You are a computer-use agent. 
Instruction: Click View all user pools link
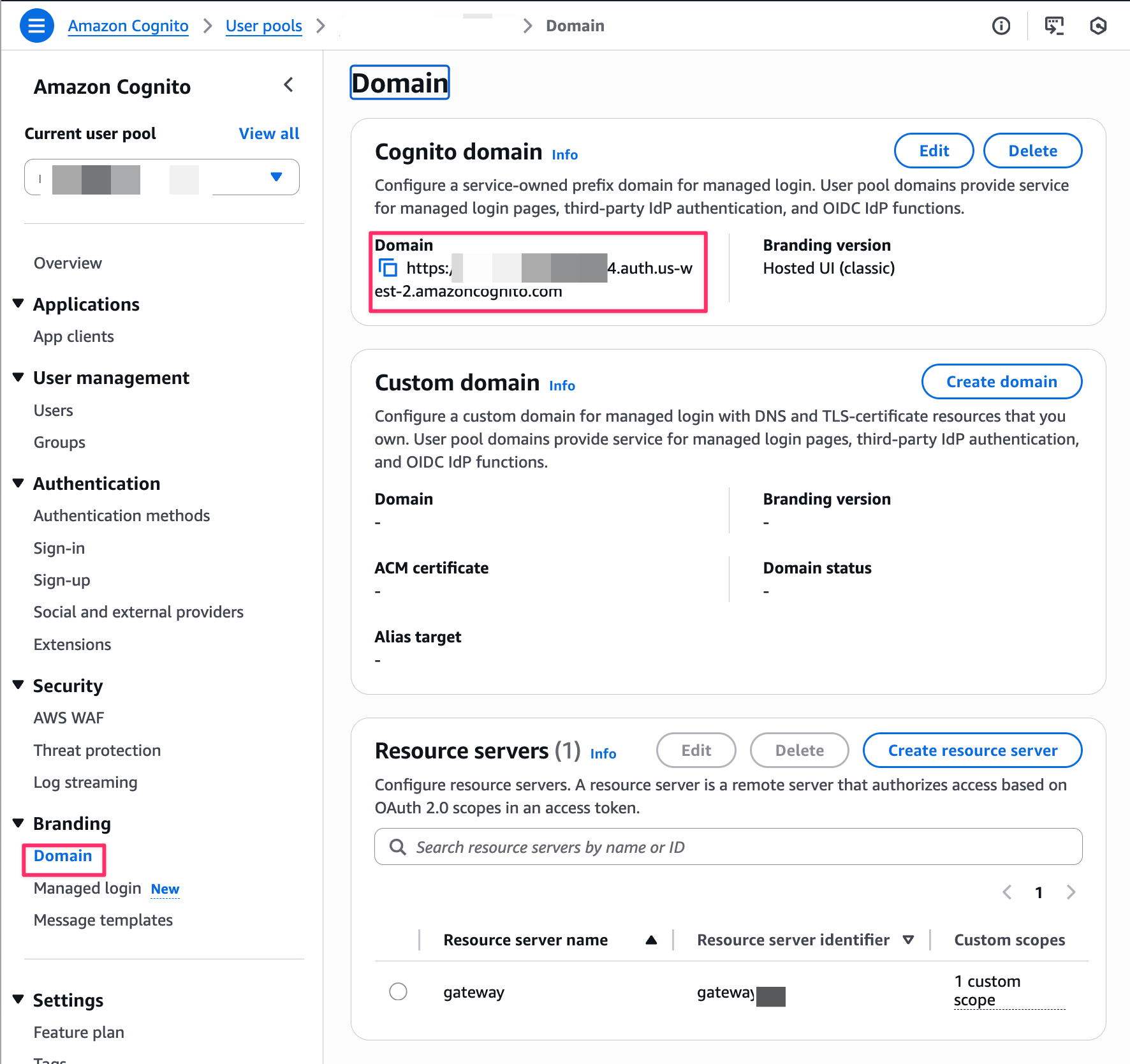point(269,133)
